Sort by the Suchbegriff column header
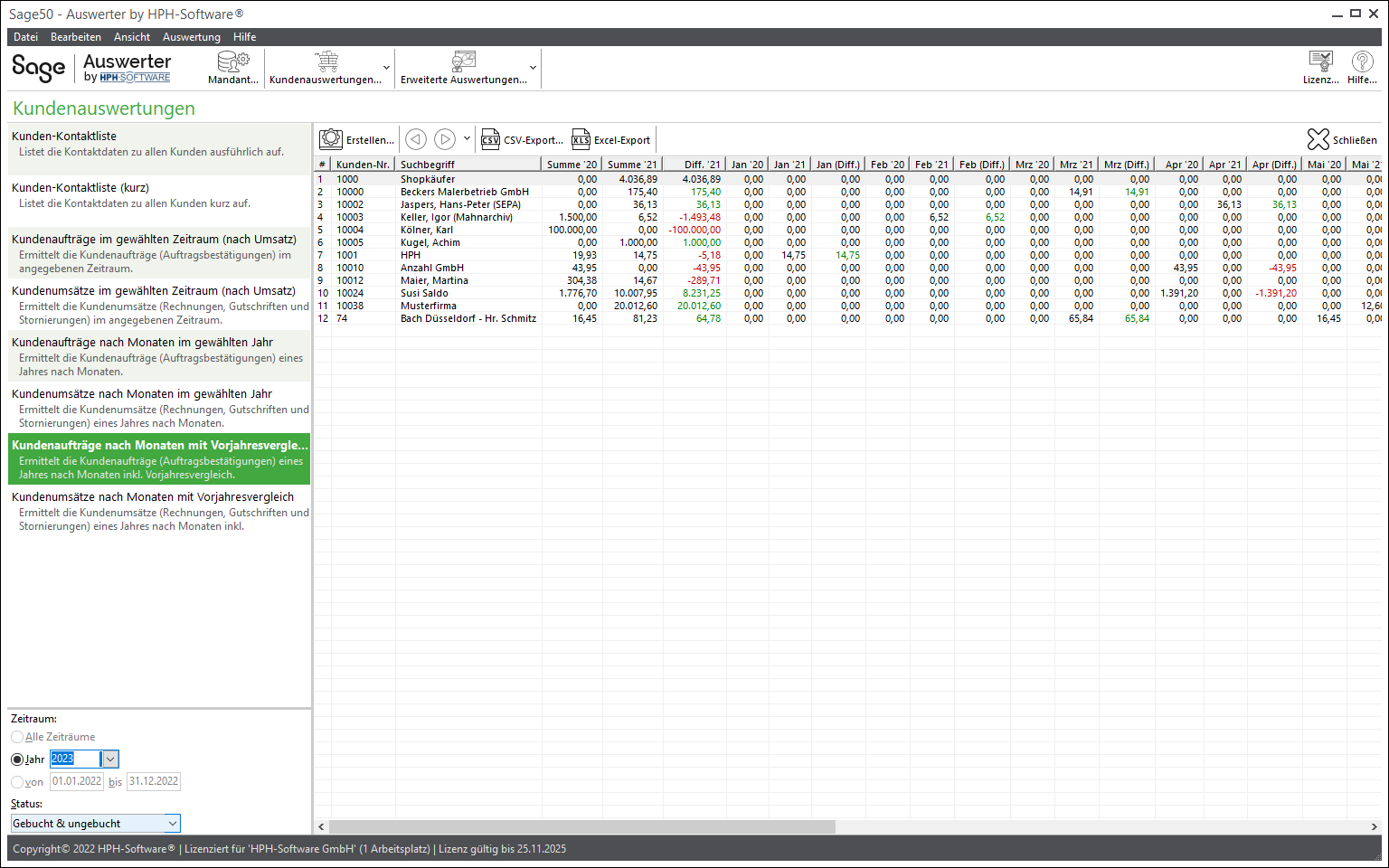 468,165
